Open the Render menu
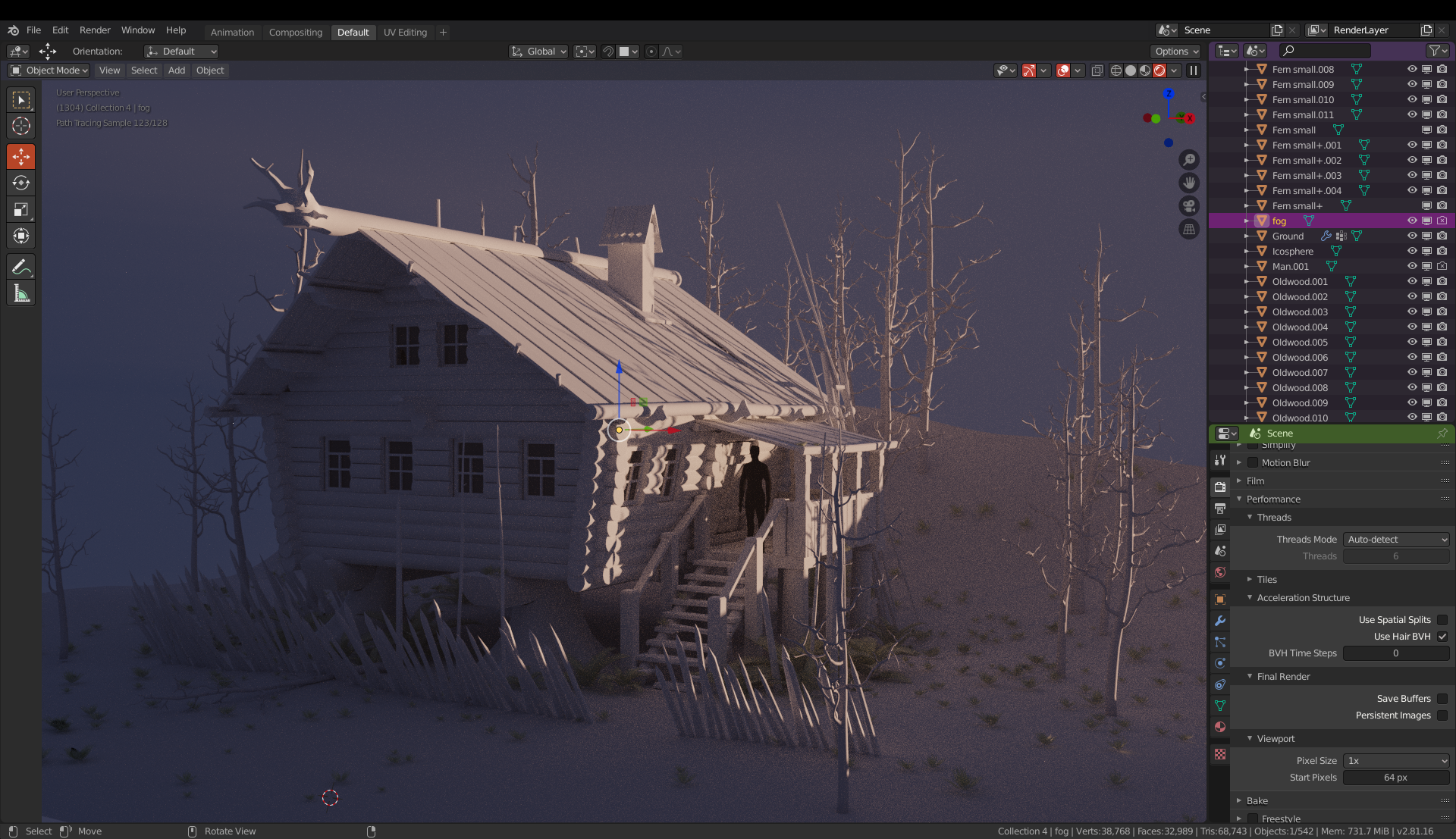 click(x=95, y=30)
